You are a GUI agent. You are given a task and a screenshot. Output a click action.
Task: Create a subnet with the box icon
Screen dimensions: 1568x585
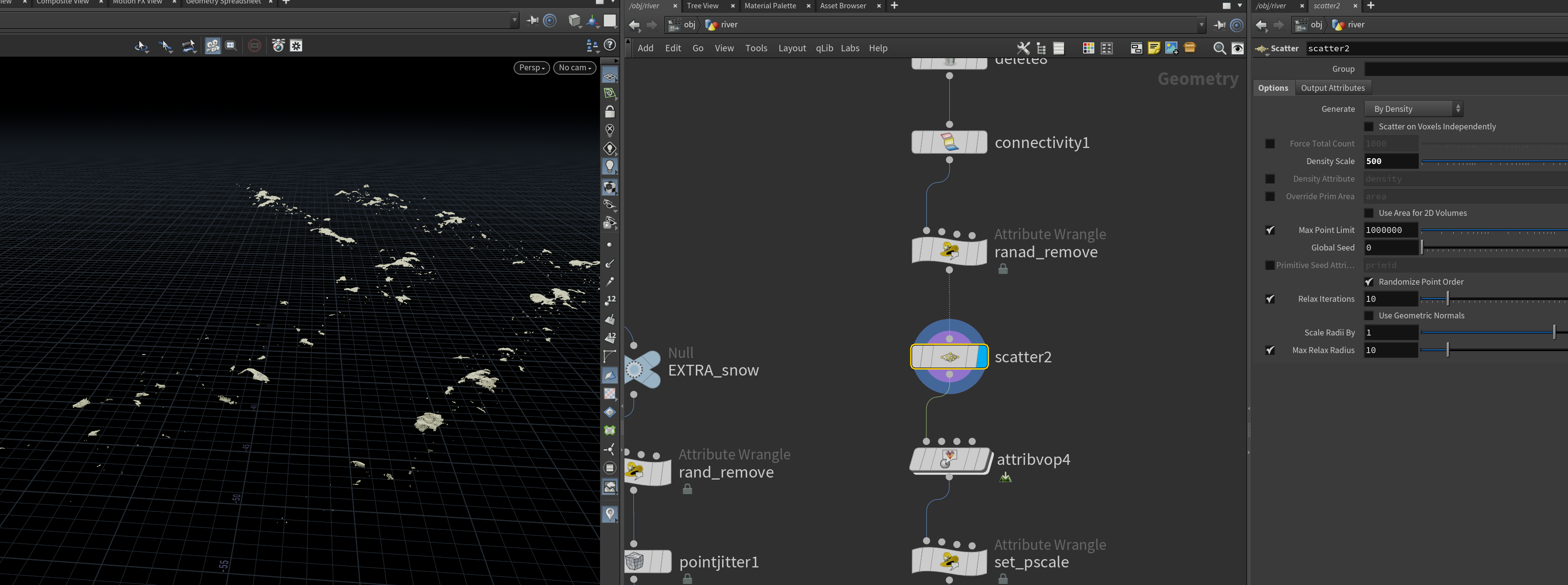1190,47
